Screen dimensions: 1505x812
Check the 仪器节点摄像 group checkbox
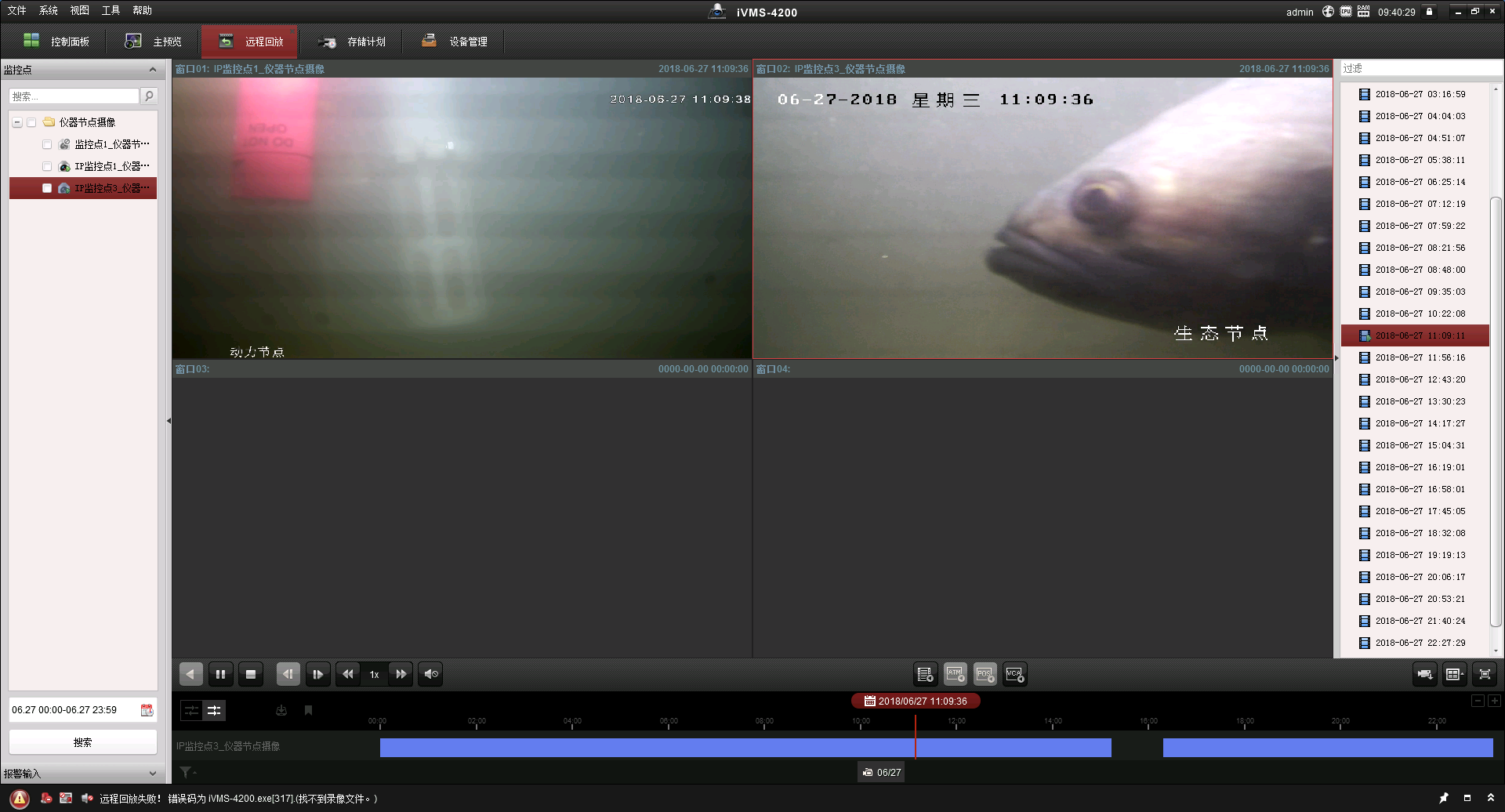[31, 122]
